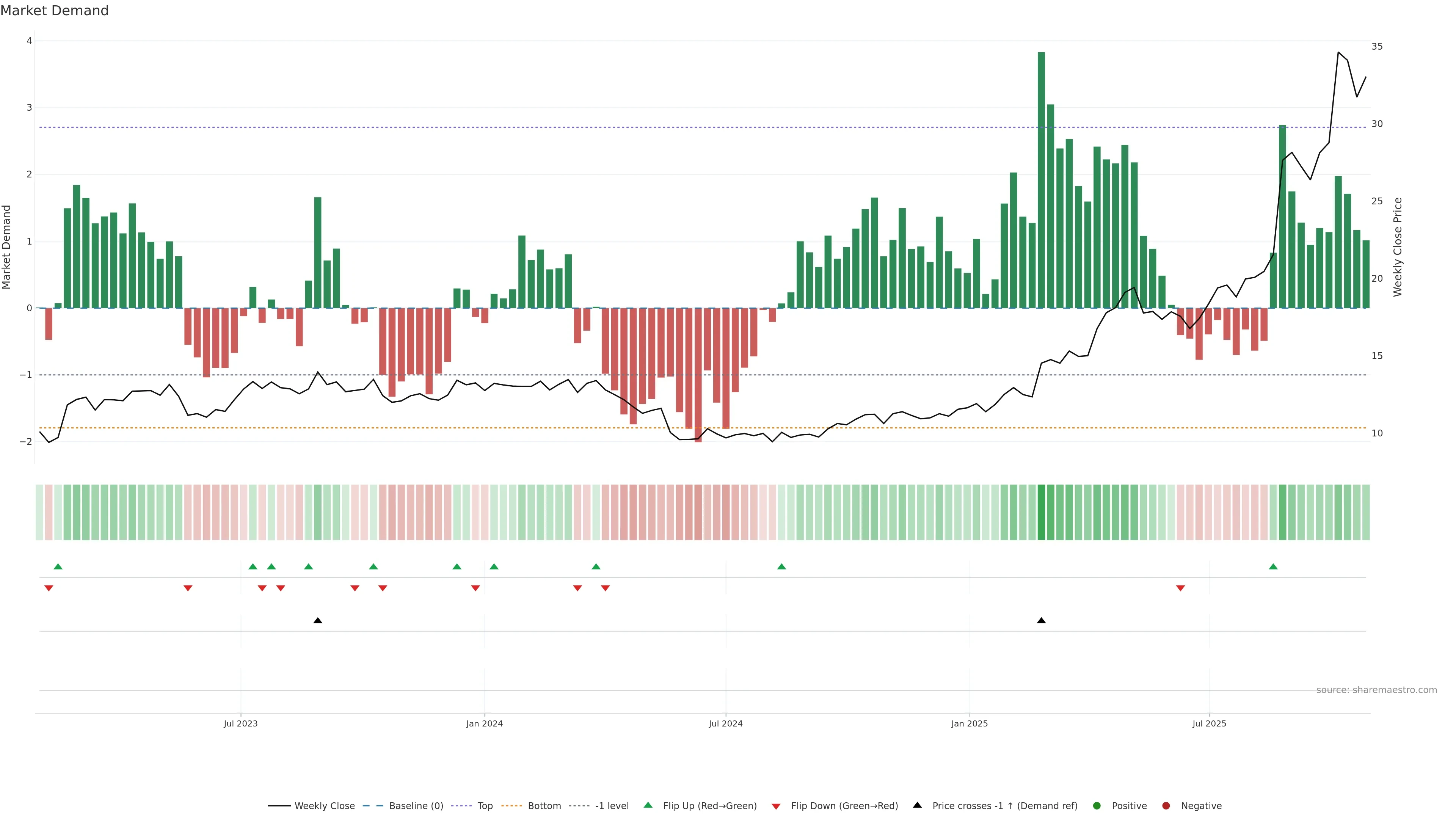Screen dimensions: 1456x819
Task: Click the source: sharemaestro.com text
Action: [x=1376, y=690]
